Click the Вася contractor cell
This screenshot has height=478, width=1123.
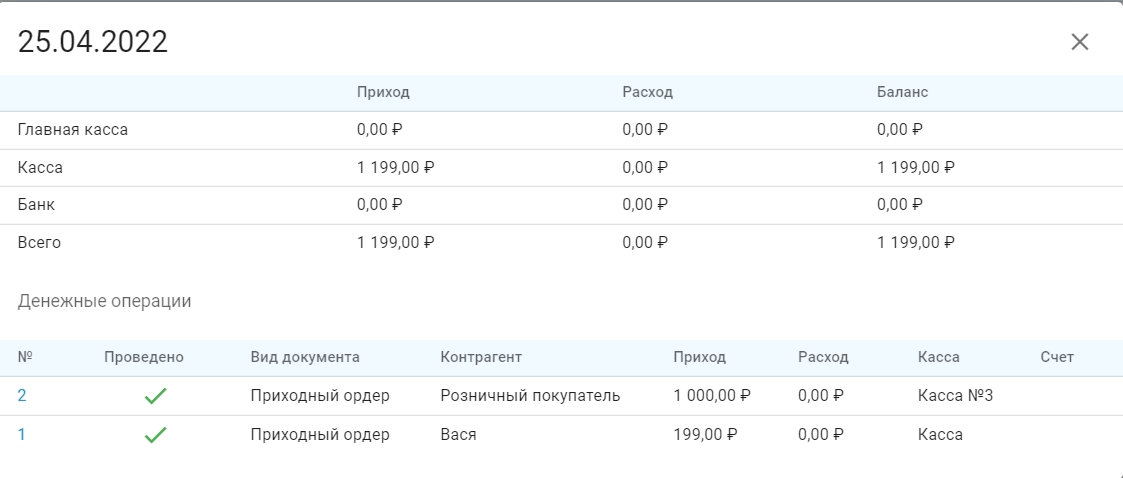(458, 434)
